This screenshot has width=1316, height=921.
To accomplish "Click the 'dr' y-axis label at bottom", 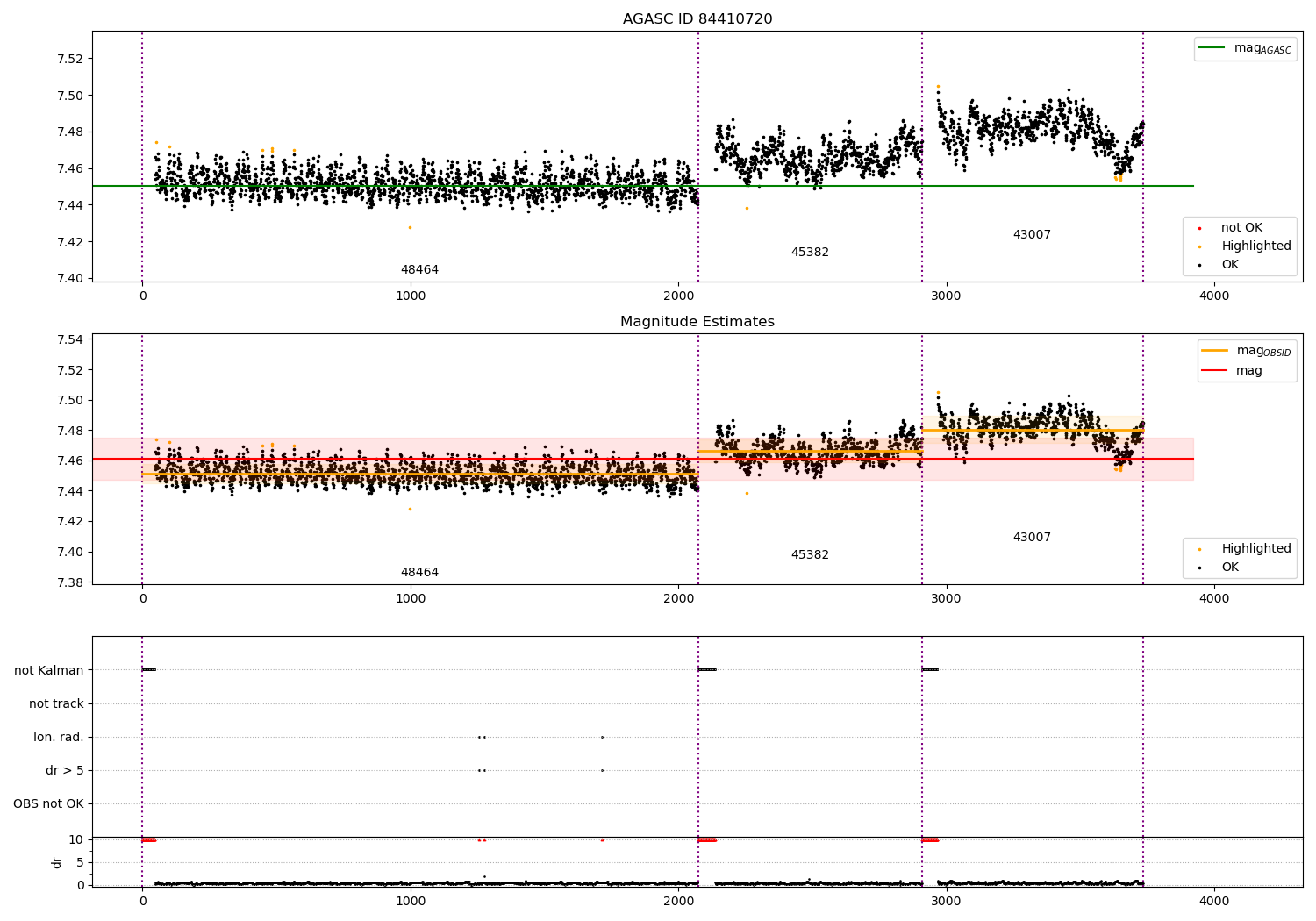I will coord(57,862).
